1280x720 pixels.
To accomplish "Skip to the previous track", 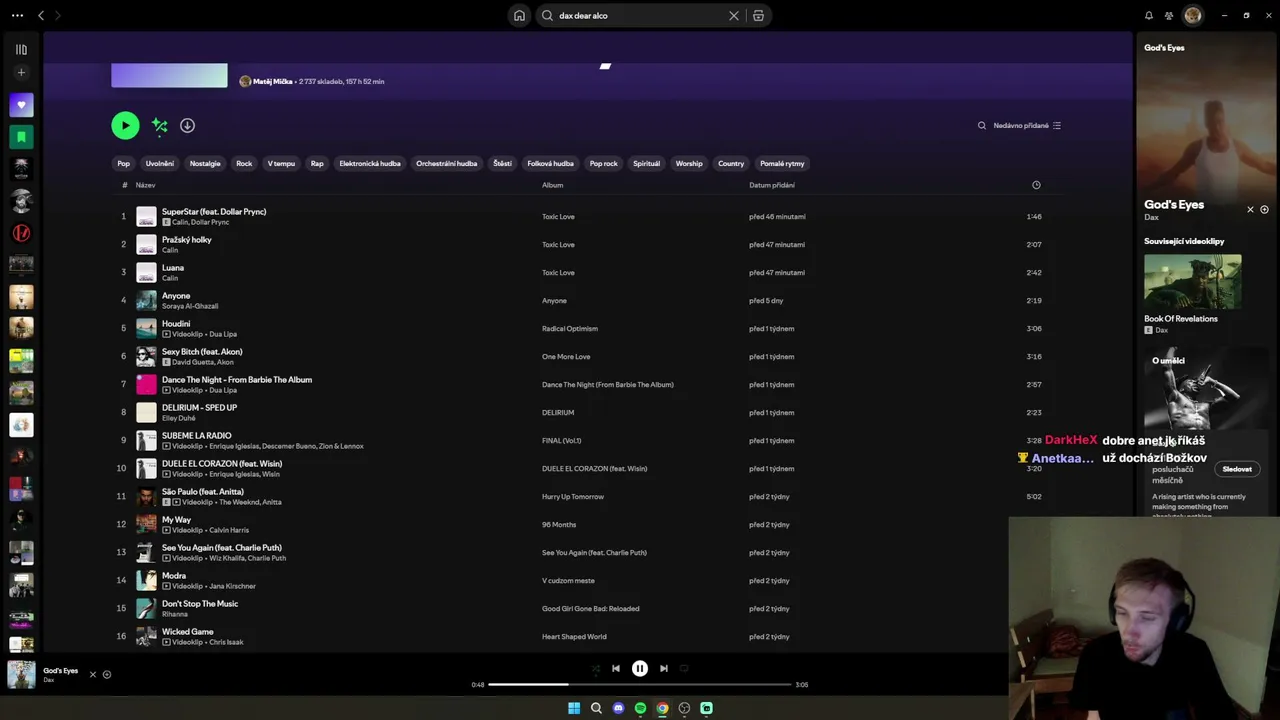I will (x=616, y=669).
